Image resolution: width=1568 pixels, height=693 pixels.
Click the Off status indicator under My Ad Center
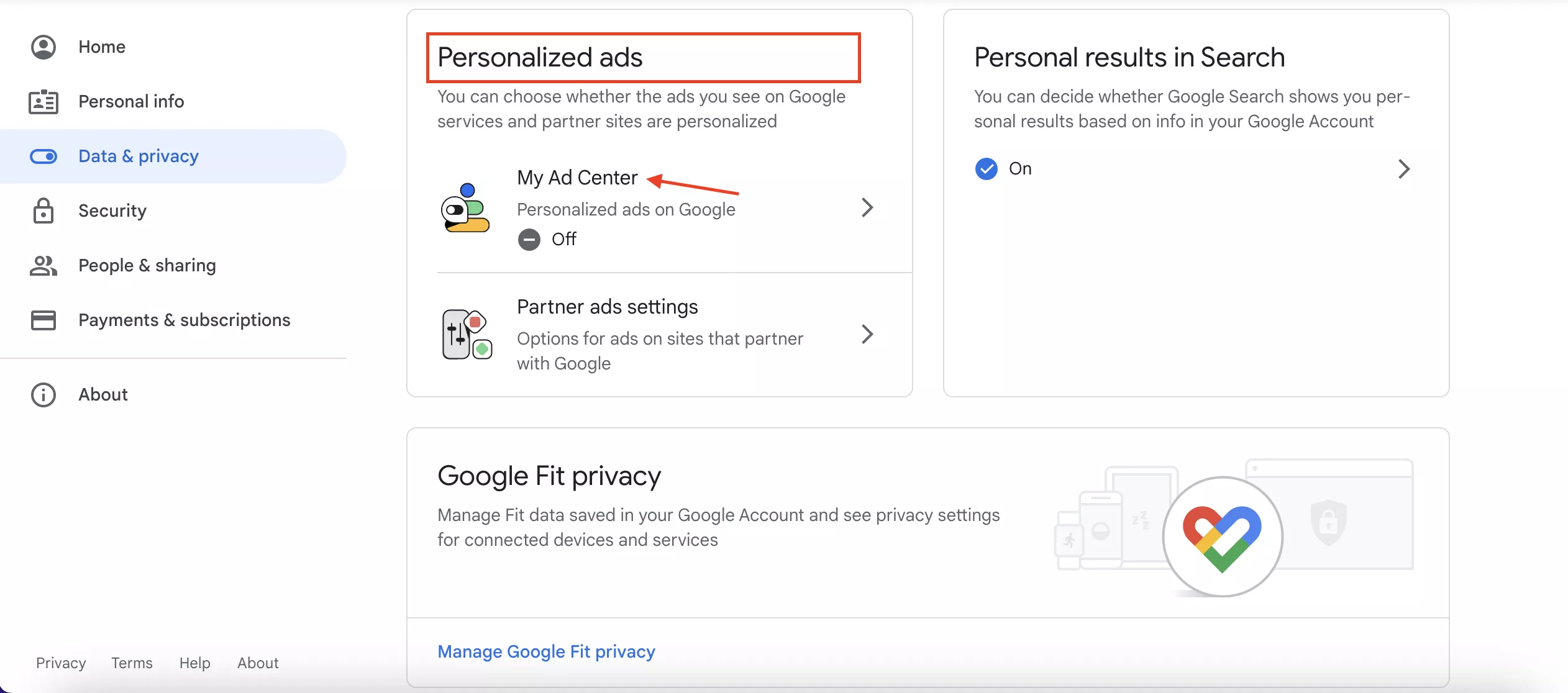point(547,239)
